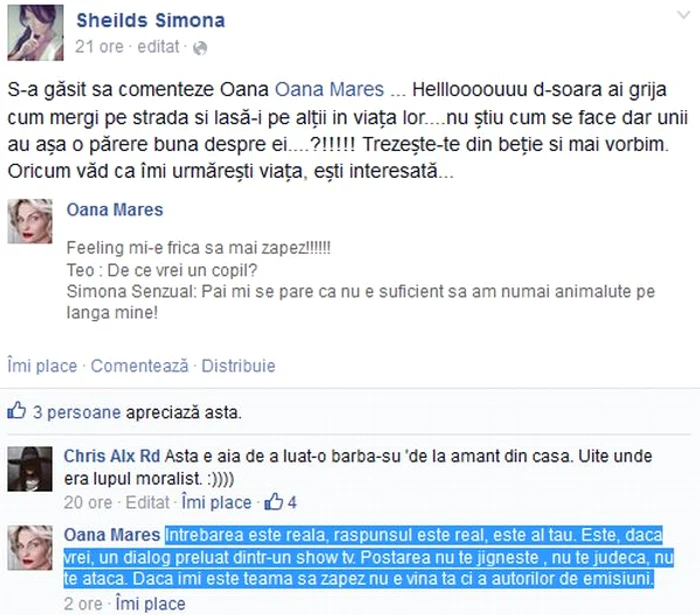This screenshot has width=700, height=615.
Task: Open Sheilds Simona profile picture
Action: pos(35,32)
